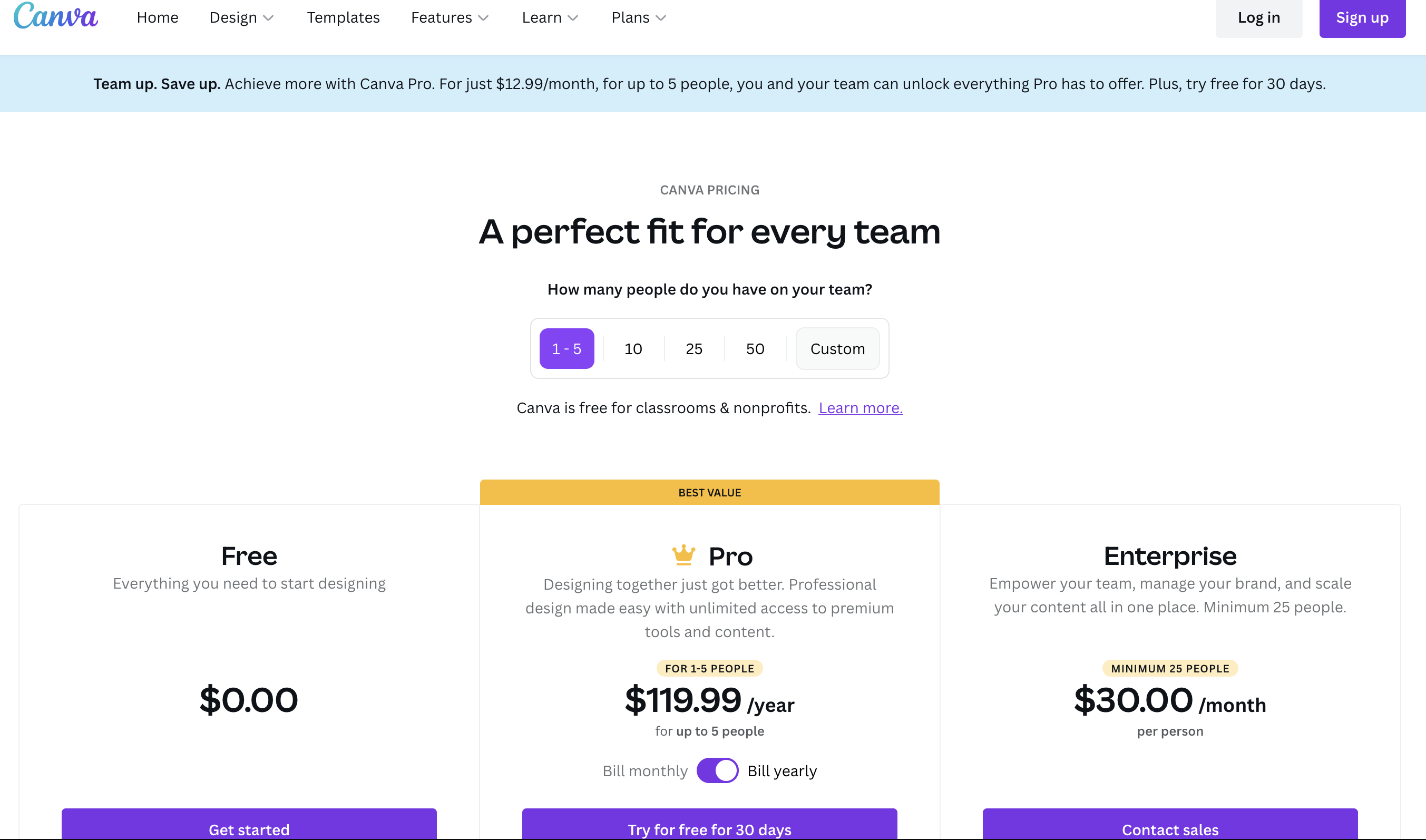The image size is (1426, 840).
Task: Click the Log in button
Action: 1258,18
